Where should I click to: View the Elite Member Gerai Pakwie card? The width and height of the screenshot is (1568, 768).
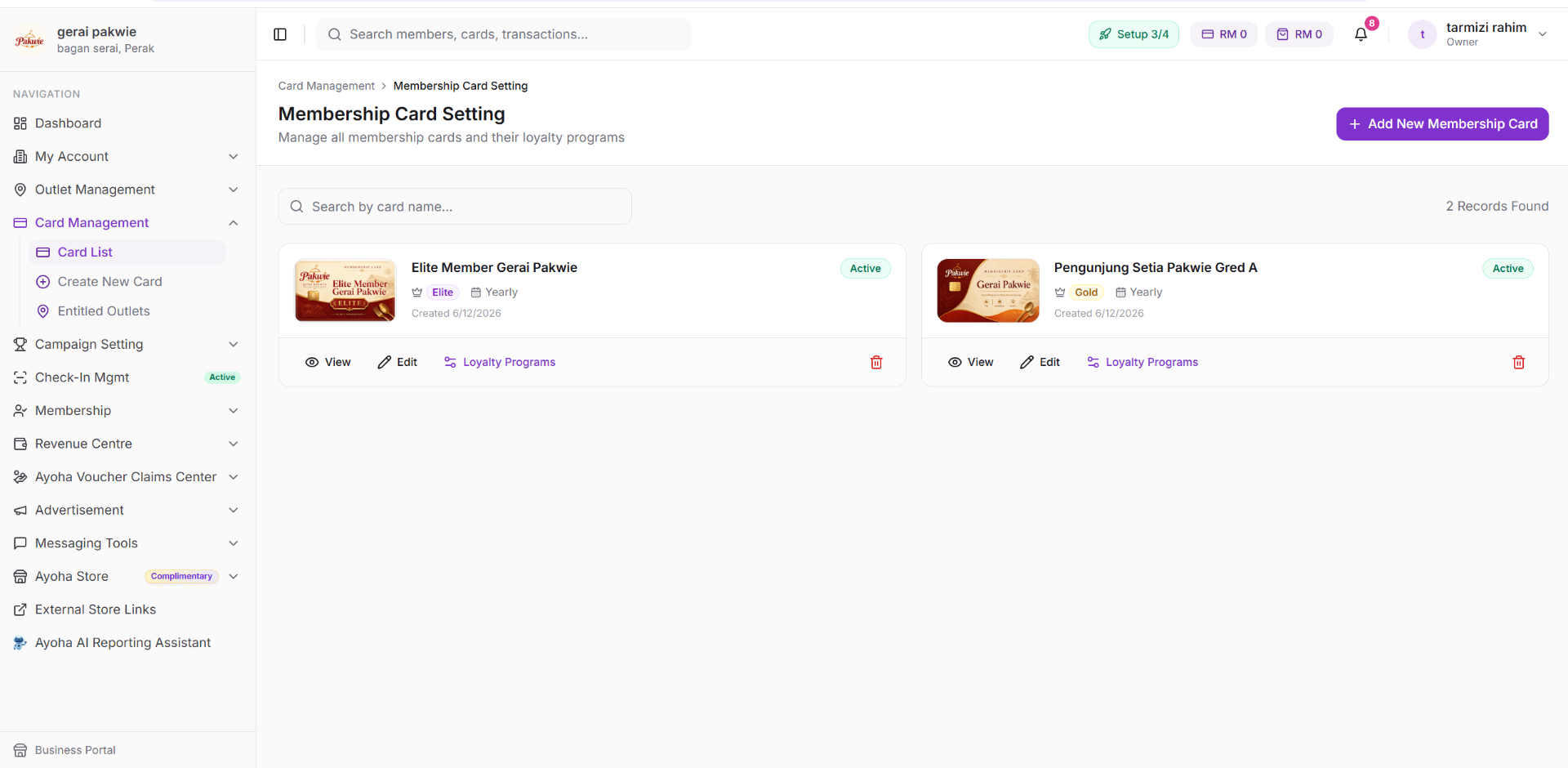click(x=328, y=362)
